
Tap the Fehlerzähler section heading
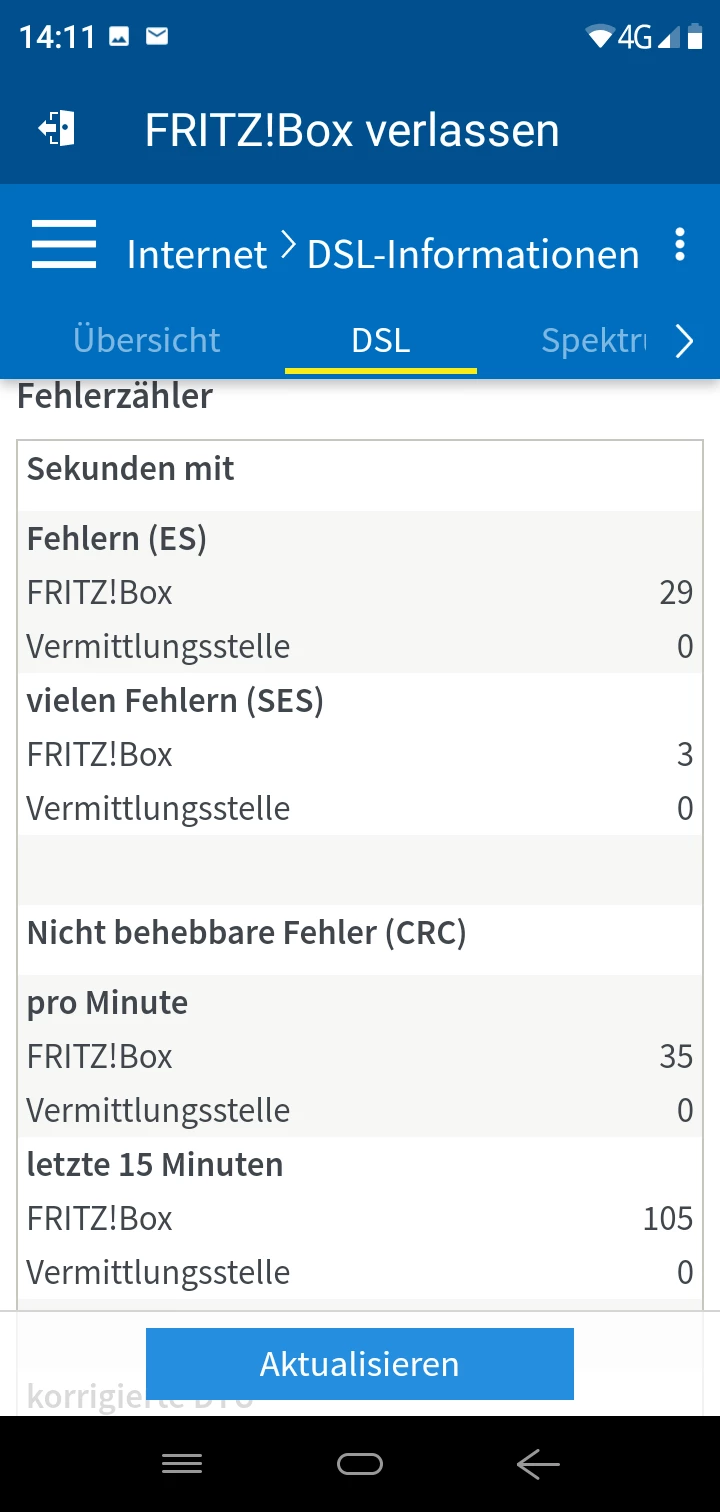click(115, 396)
